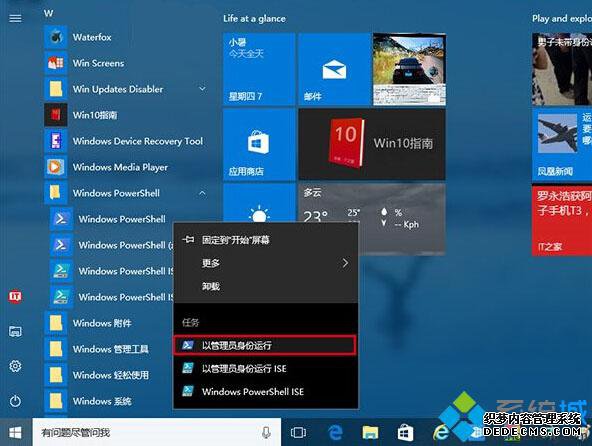This screenshot has width=592, height=446.
Task: Open the Windows Media Player icon
Action: click(56, 167)
